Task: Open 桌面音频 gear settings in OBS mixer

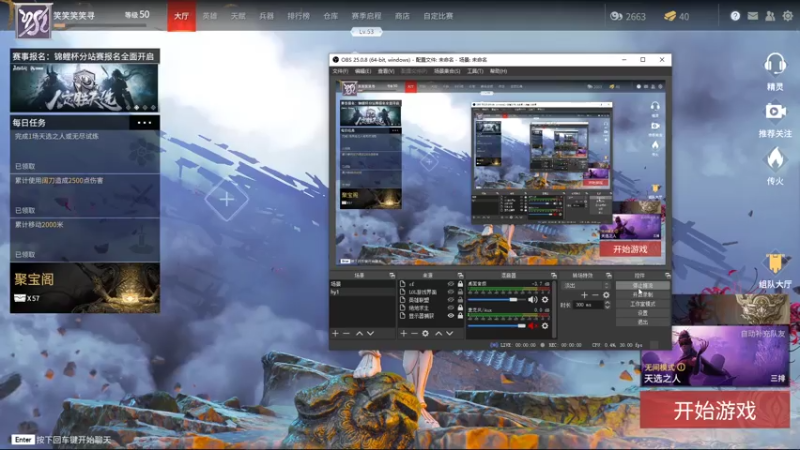Action: click(545, 299)
